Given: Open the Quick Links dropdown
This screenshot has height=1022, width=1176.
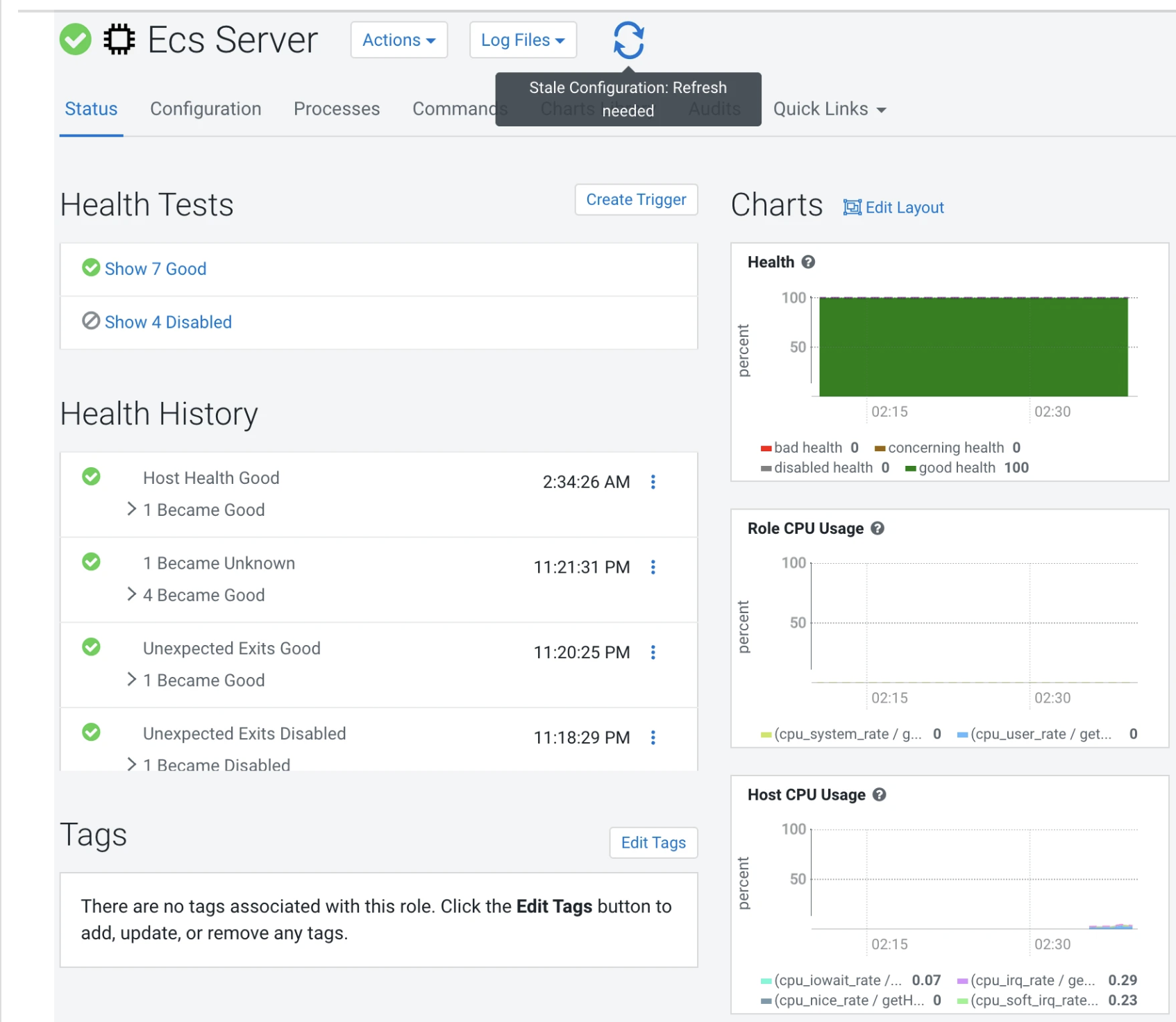Looking at the screenshot, I should (x=830, y=109).
